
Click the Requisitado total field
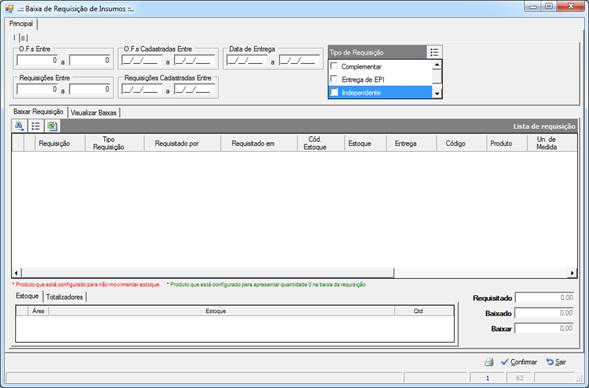coord(545,298)
